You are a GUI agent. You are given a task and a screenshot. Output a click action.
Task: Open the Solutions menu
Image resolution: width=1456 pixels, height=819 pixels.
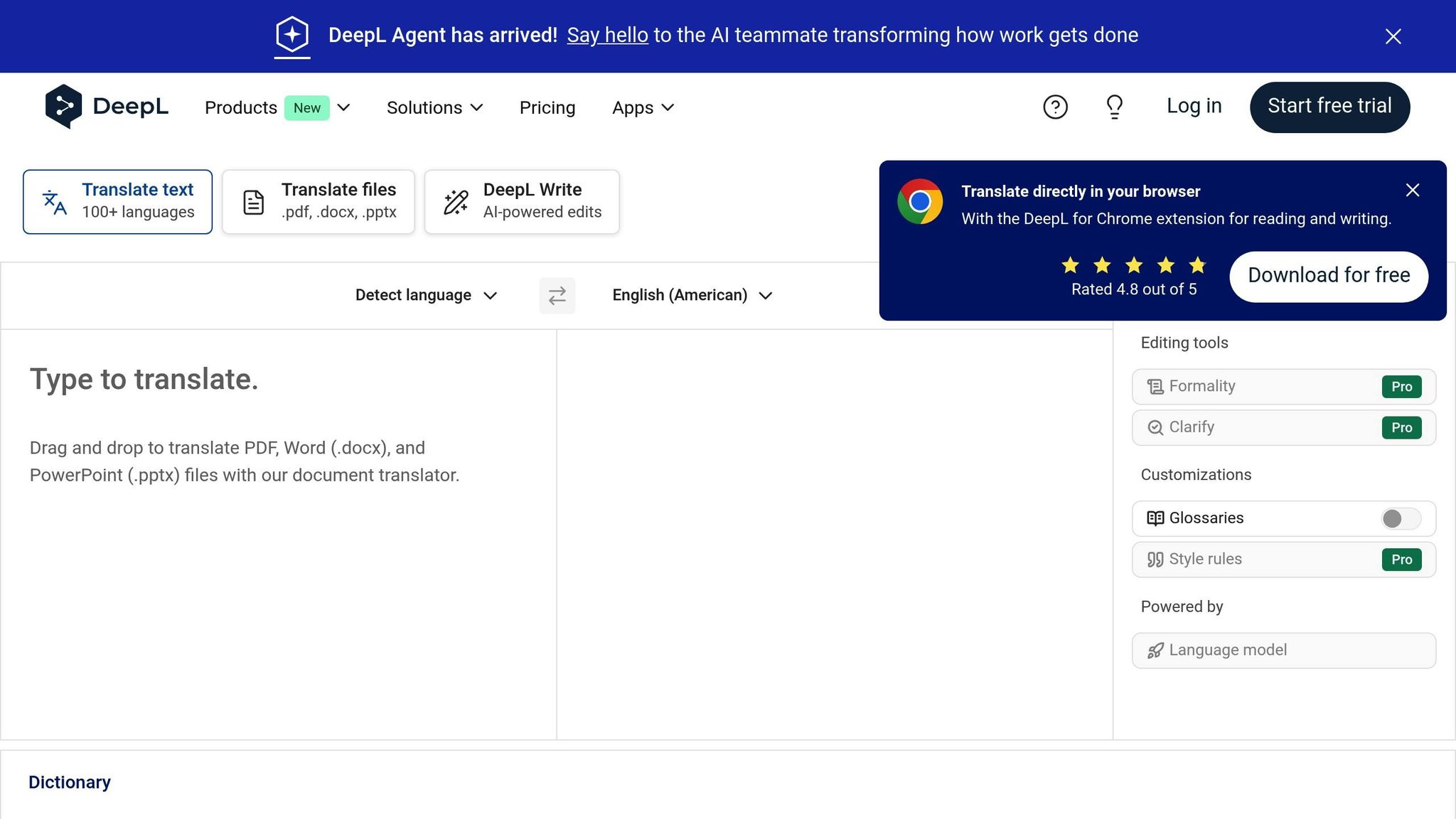coord(434,108)
